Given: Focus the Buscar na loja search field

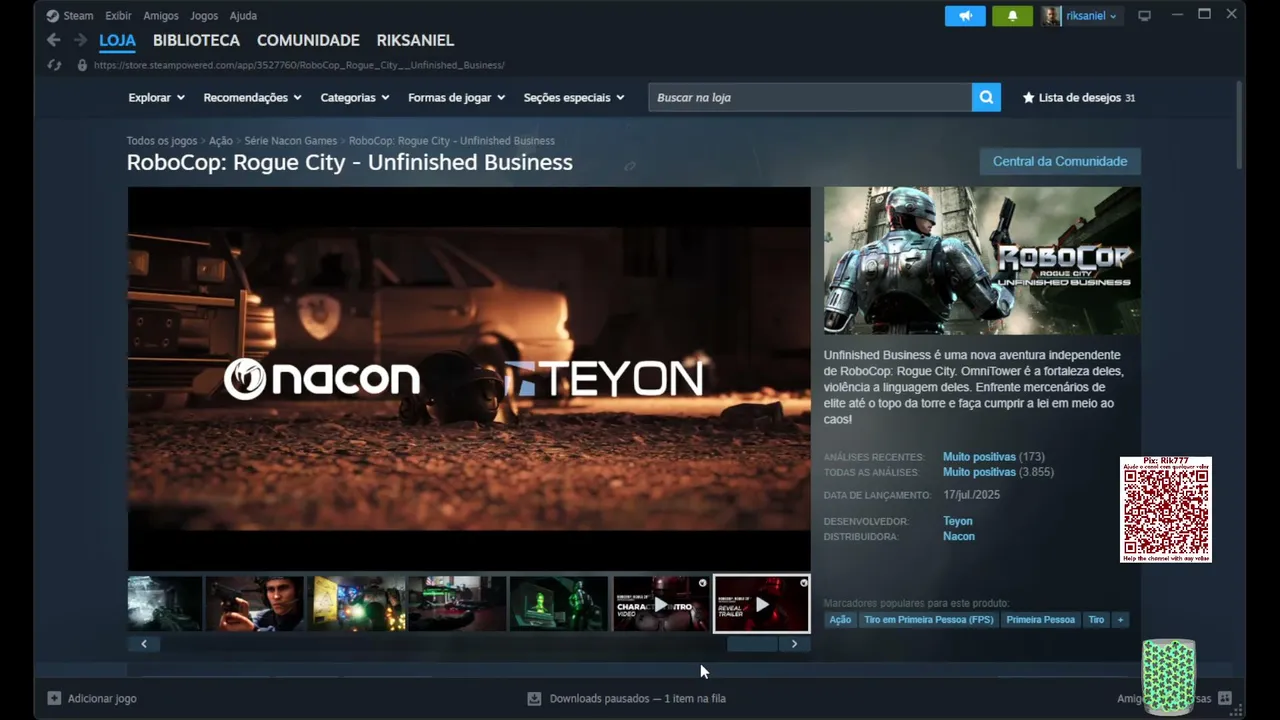Looking at the screenshot, I should [x=810, y=97].
